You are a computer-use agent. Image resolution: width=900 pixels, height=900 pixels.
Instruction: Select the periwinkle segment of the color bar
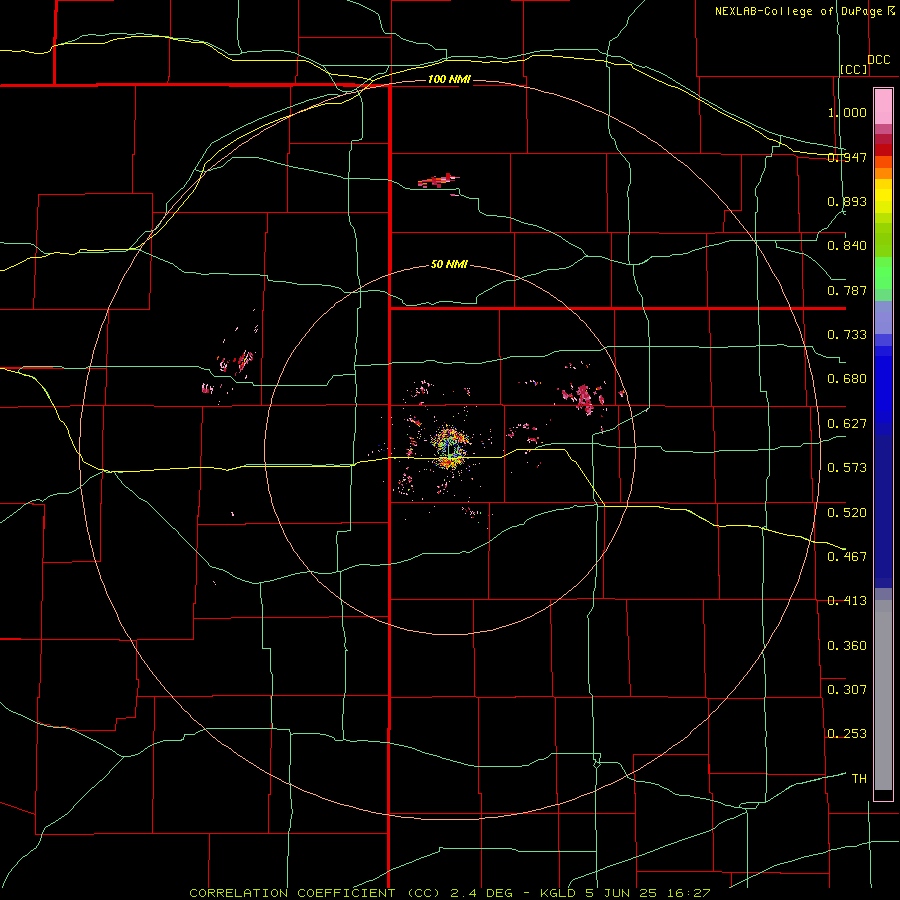pos(883,318)
